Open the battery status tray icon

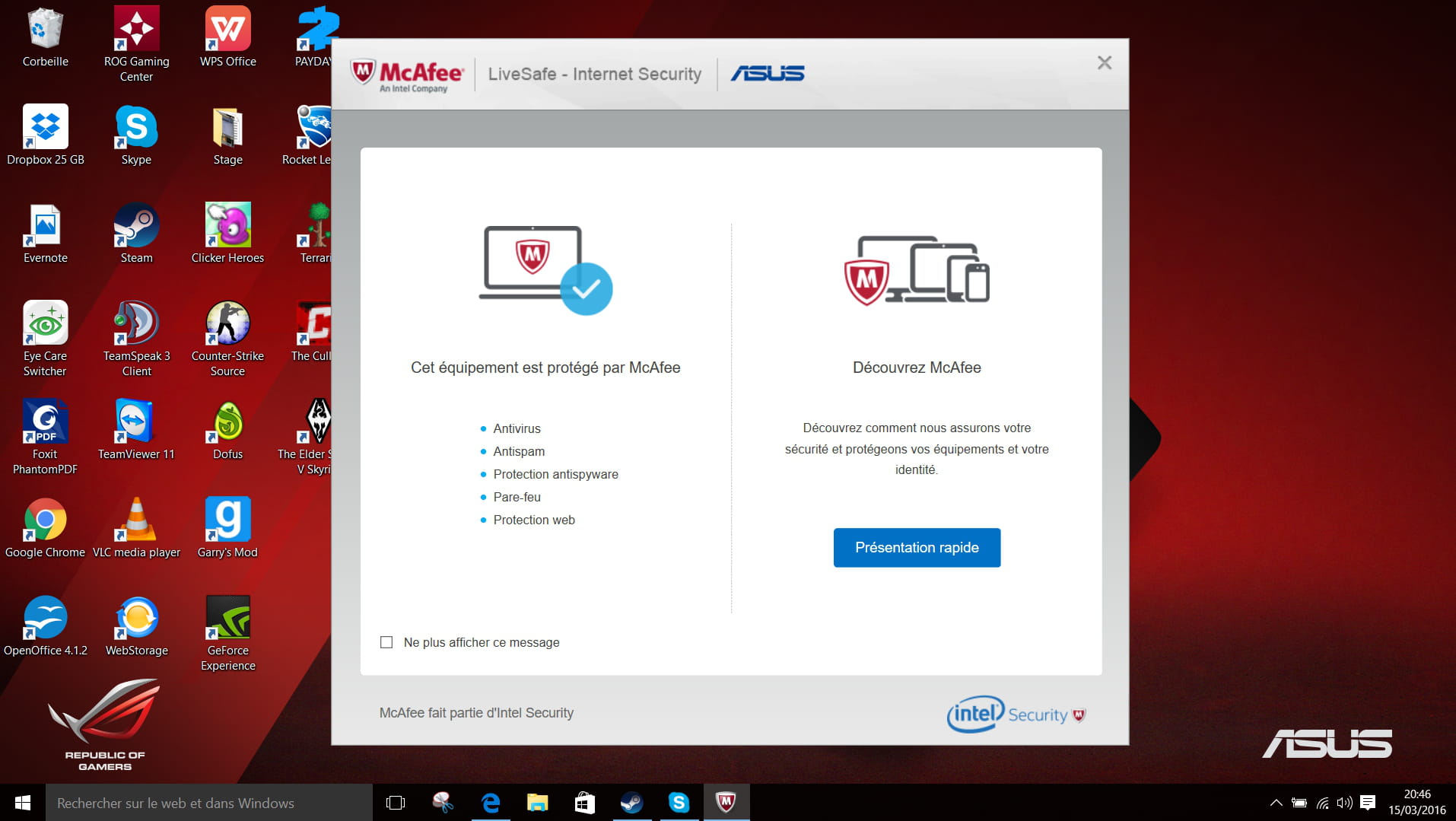(1299, 803)
